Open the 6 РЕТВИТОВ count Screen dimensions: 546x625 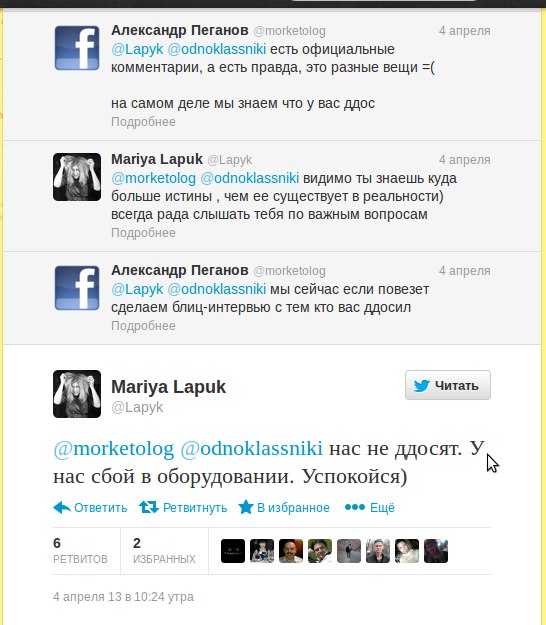pyautogui.click(x=80, y=550)
